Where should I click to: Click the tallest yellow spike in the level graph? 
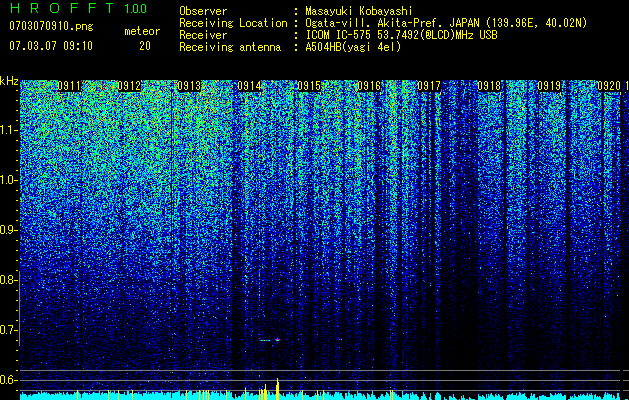click(x=277, y=388)
